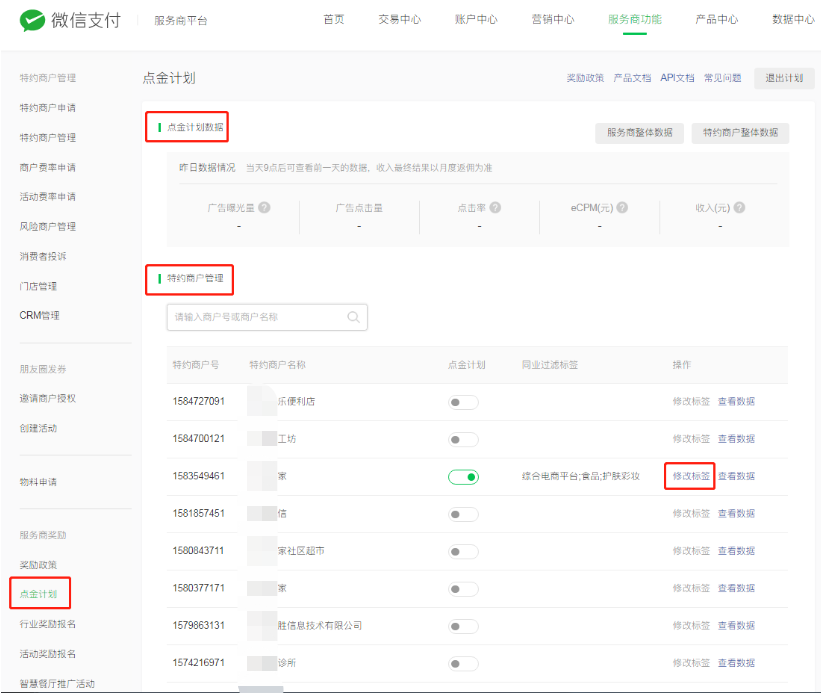
Task: Click the 特约商户整体数据 button
Action: [x=740, y=133]
